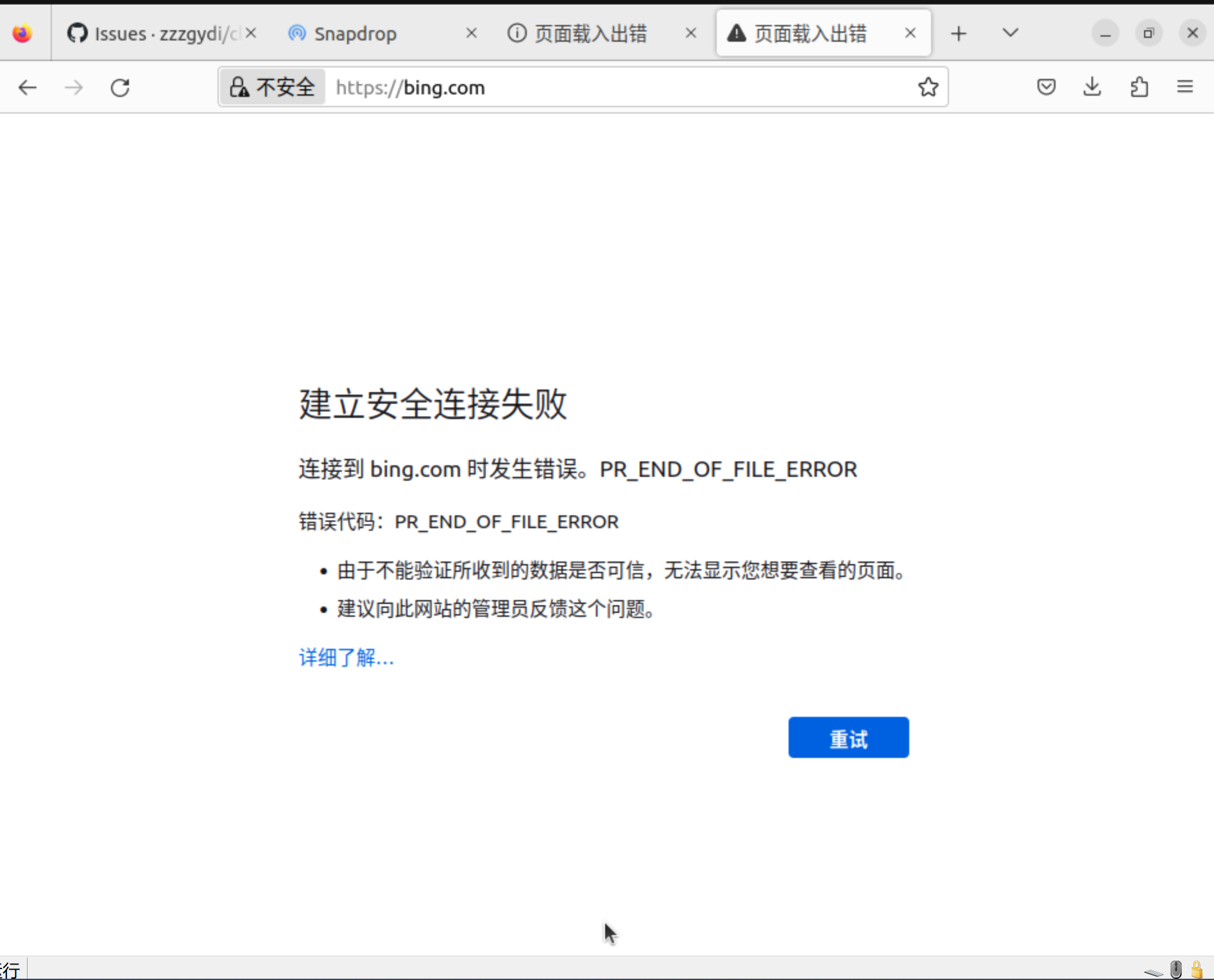
Task: Click the Firefox logo icon
Action: 22,33
